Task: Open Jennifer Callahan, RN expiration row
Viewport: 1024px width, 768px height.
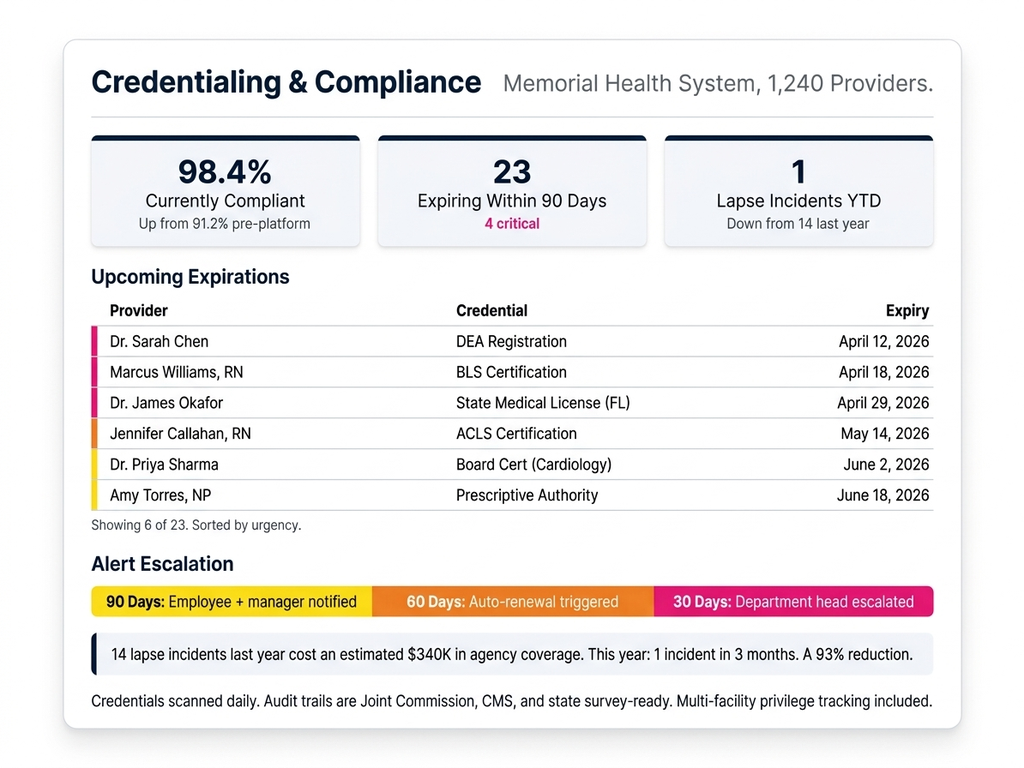Action: (510, 434)
